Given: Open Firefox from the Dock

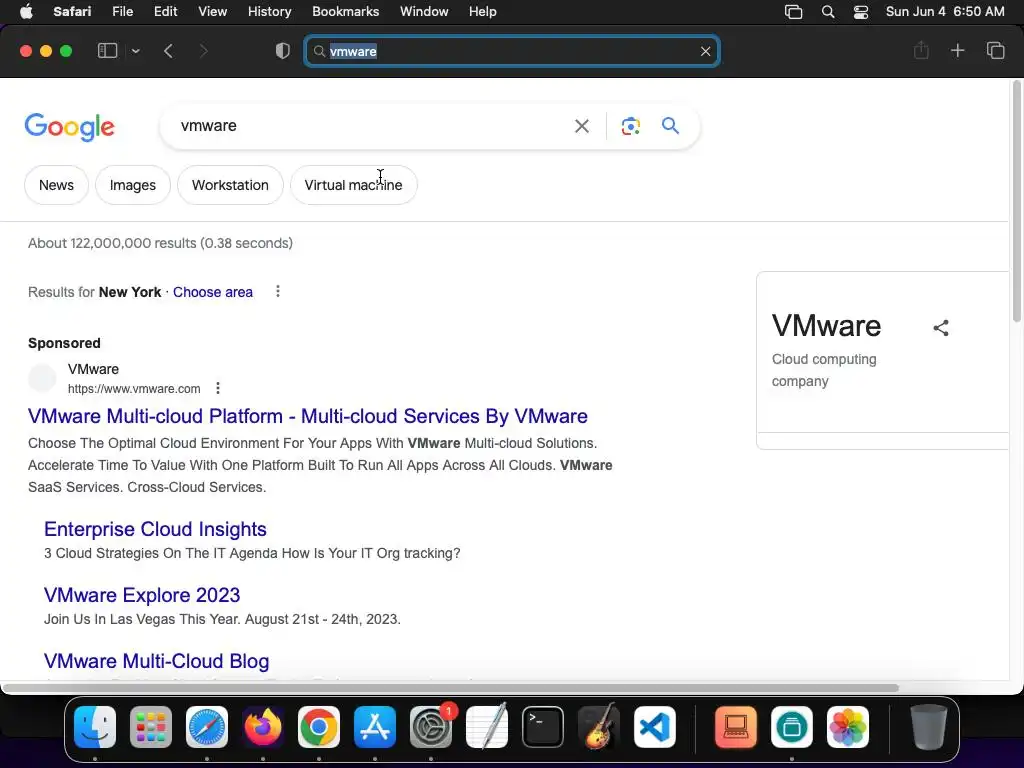Looking at the screenshot, I should pos(263,727).
